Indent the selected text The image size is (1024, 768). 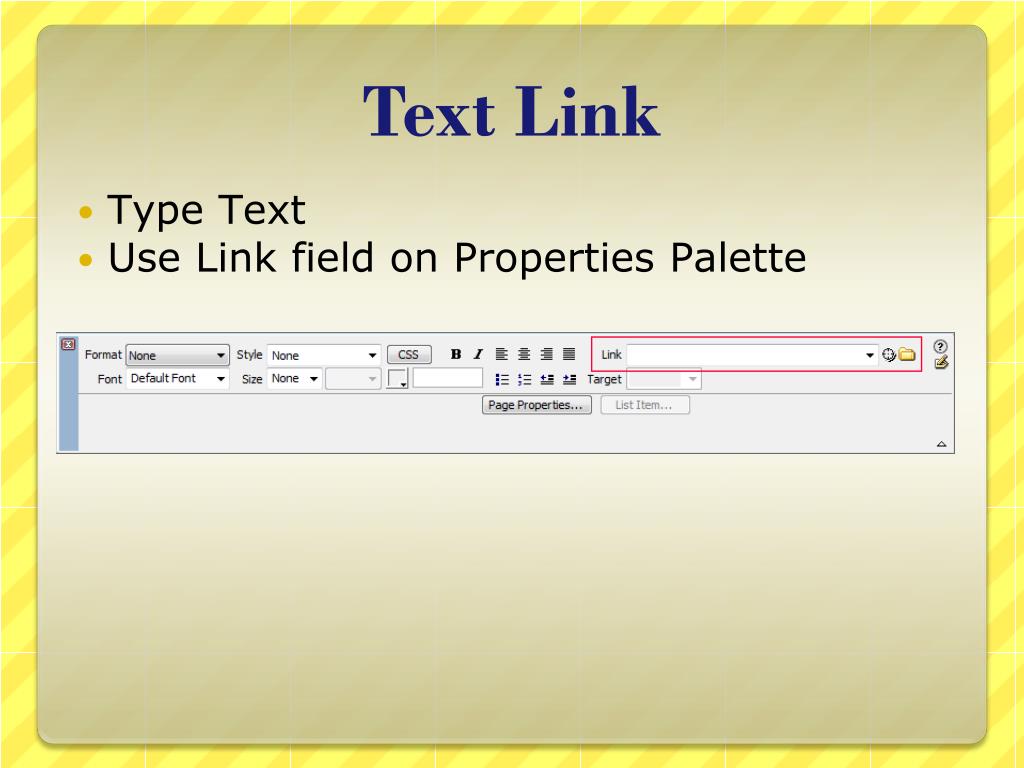click(x=569, y=379)
